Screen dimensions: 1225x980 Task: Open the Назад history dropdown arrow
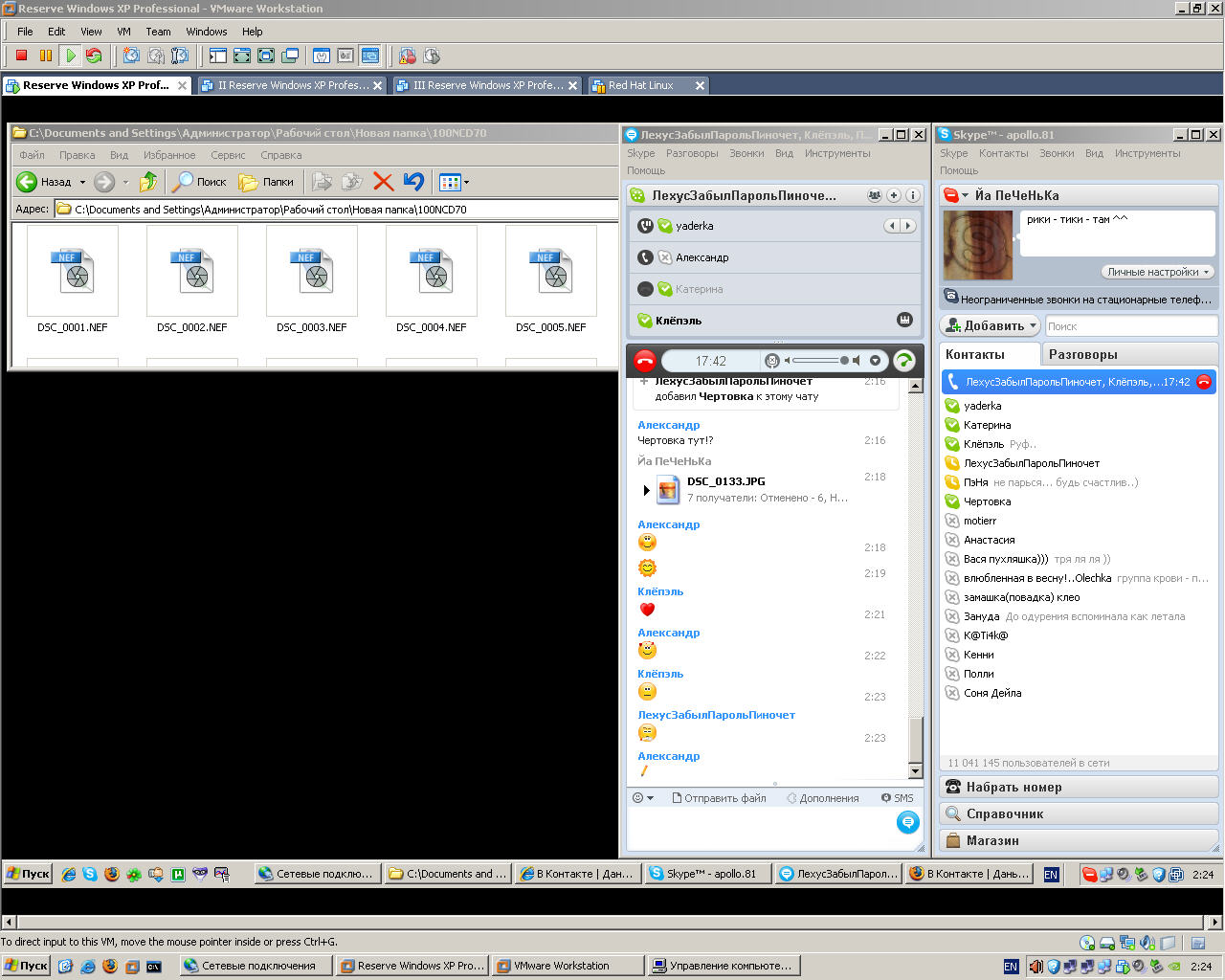coord(82,182)
